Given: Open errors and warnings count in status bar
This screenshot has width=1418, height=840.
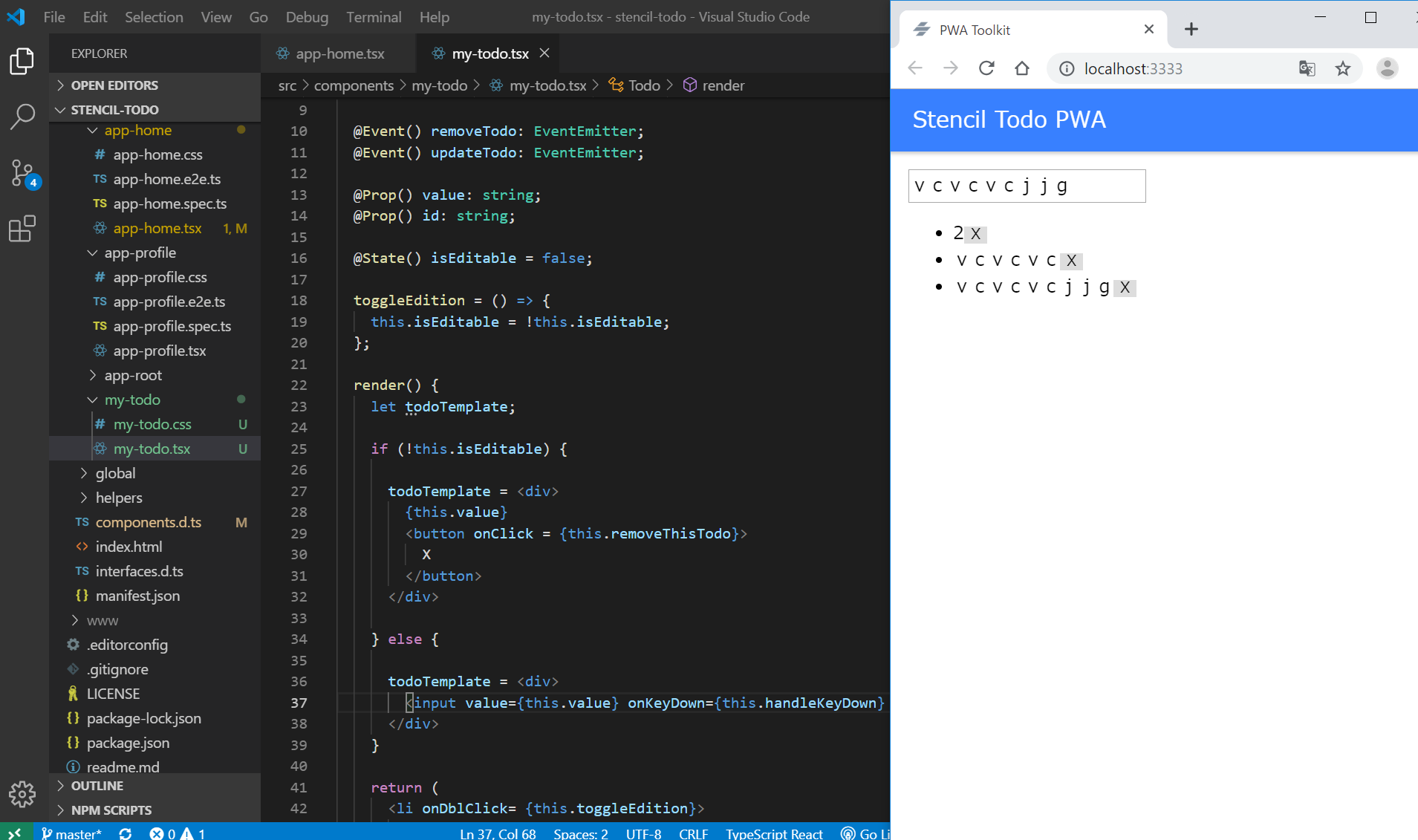Looking at the screenshot, I should 177,833.
